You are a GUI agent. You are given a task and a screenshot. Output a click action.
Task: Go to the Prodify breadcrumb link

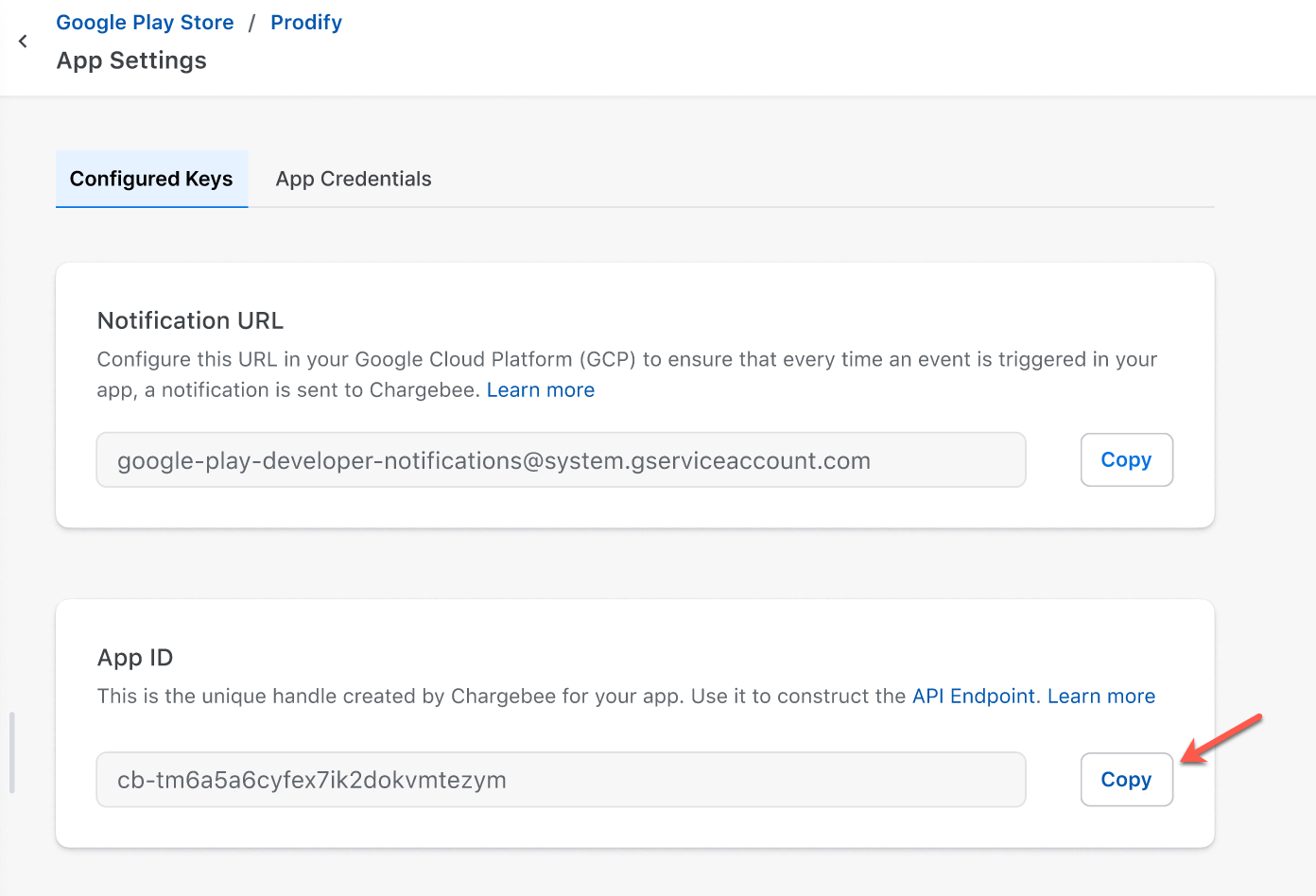tap(305, 23)
